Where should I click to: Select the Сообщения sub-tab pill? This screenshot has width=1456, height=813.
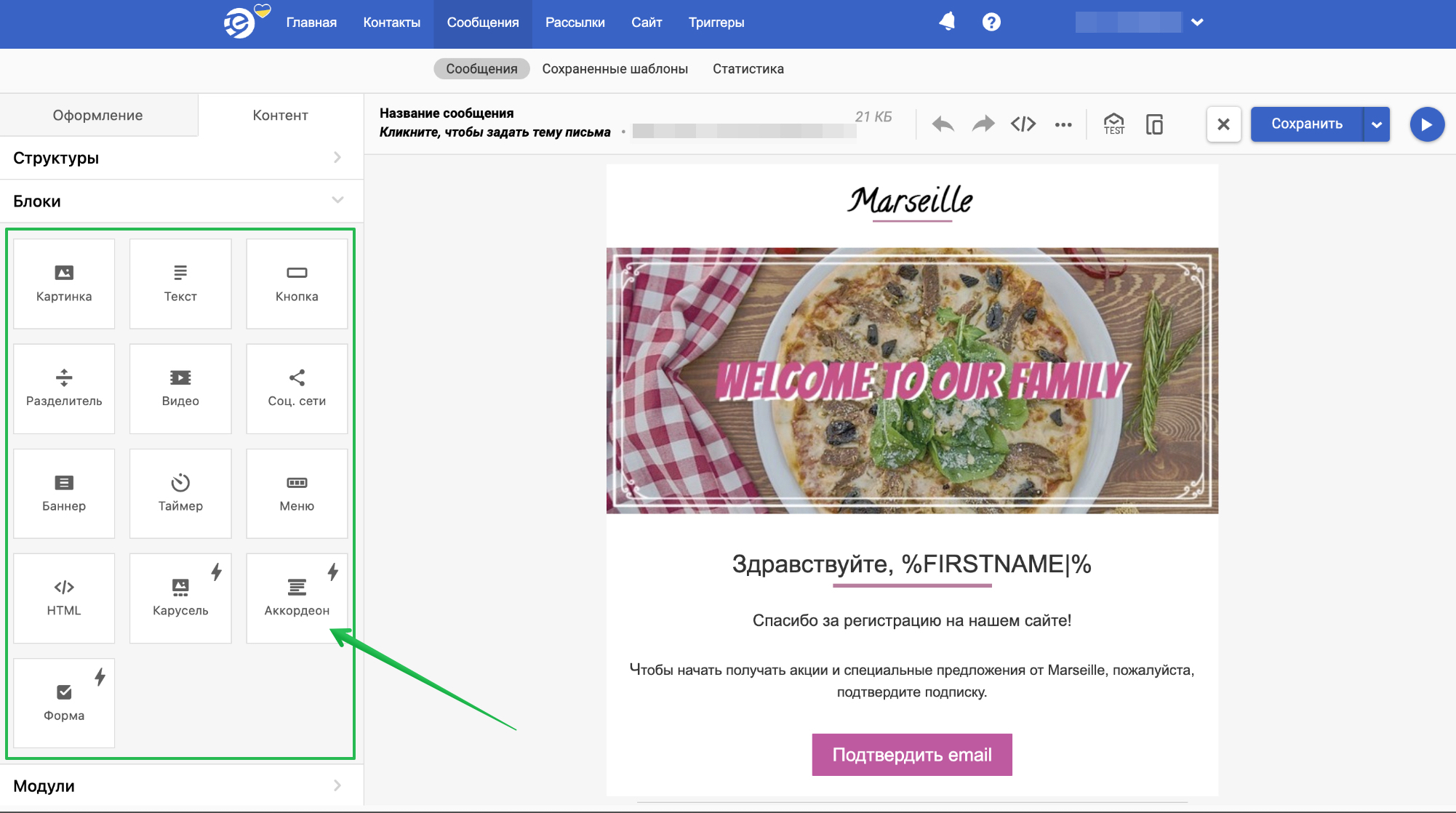pyautogui.click(x=481, y=69)
